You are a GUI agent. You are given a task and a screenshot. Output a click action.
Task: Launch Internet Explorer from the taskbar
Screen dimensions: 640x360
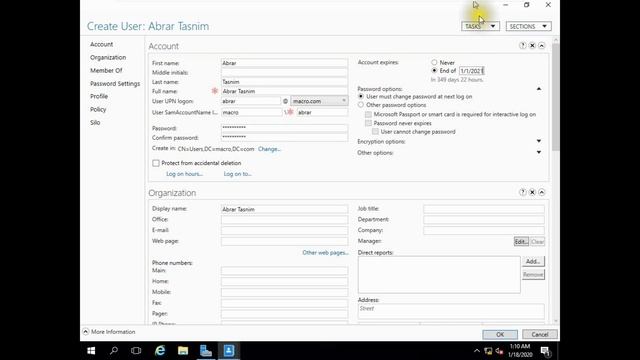pyautogui.click(x=160, y=351)
